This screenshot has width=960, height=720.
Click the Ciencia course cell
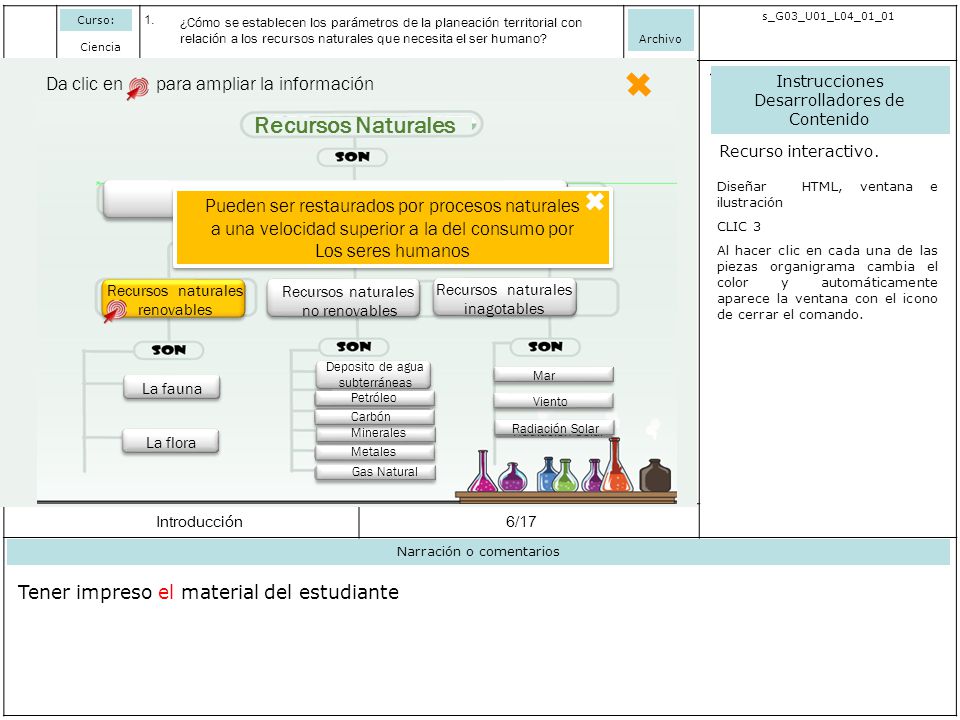(100, 47)
